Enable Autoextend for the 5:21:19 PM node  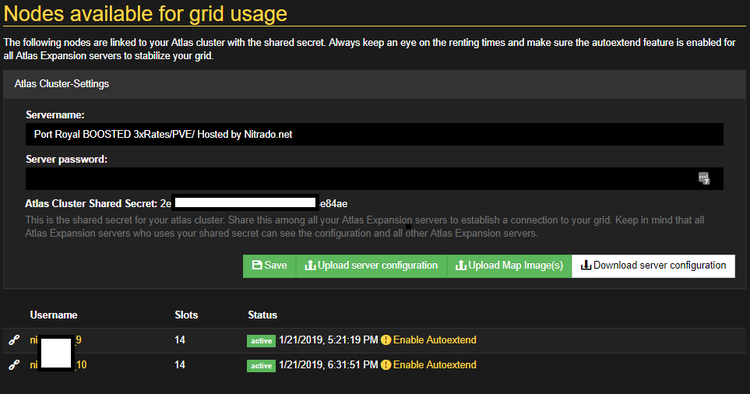[x=434, y=340]
